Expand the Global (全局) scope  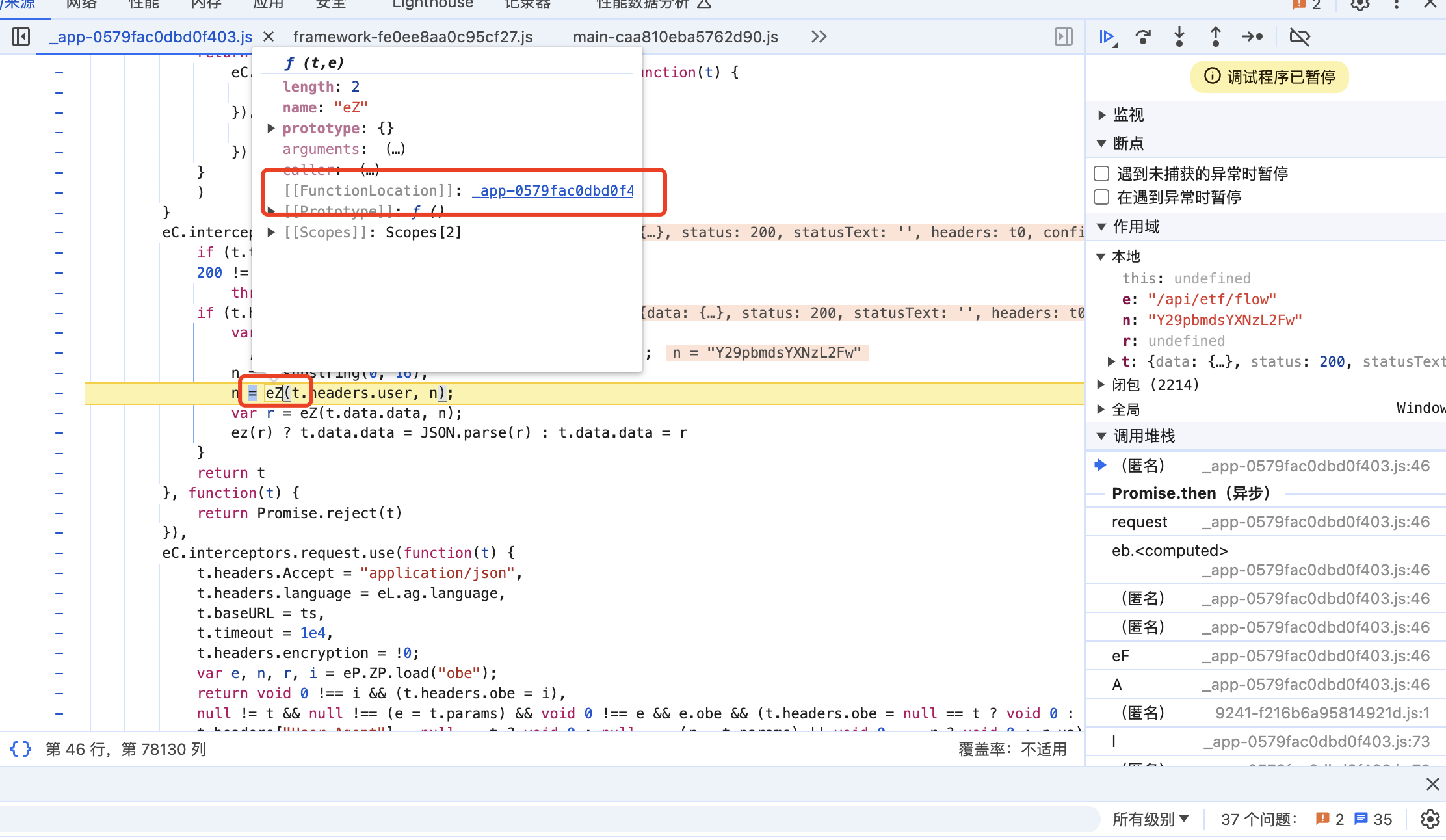click(x=1101, y=409)
